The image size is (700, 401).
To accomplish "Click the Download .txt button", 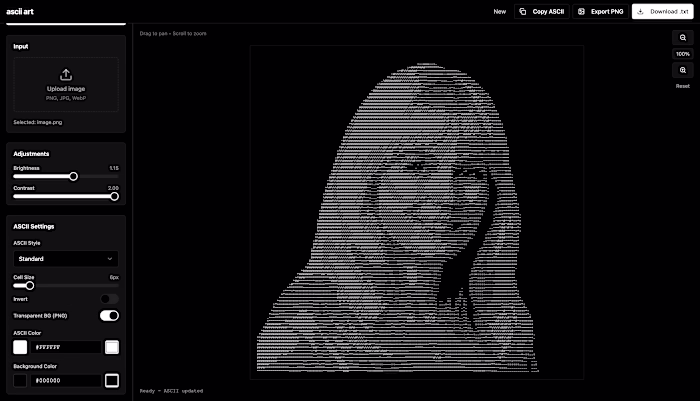I will [662, 12].
